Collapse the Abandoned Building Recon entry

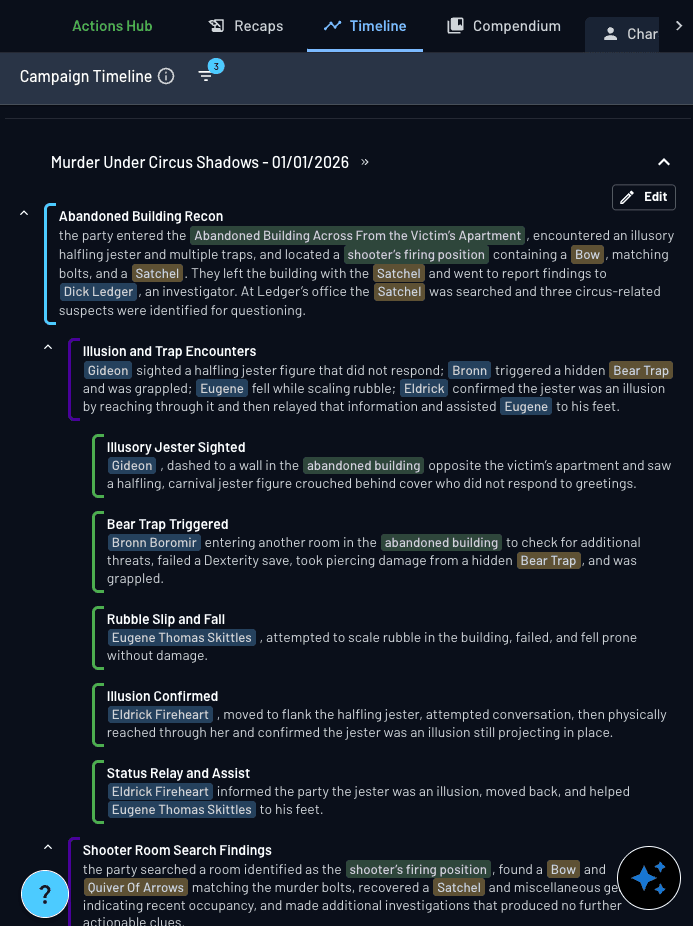coord(25,212)
